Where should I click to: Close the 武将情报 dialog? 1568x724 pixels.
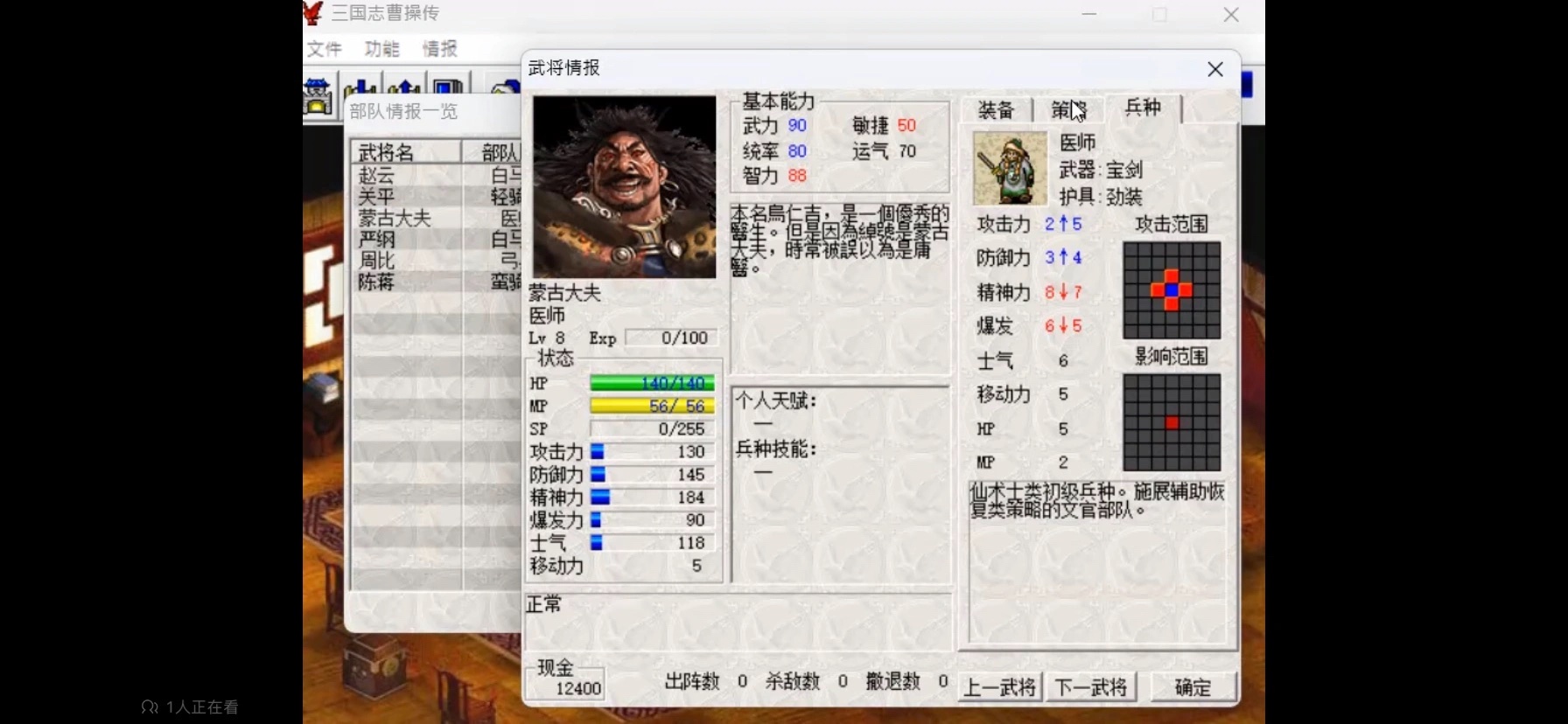point(1215,69)
